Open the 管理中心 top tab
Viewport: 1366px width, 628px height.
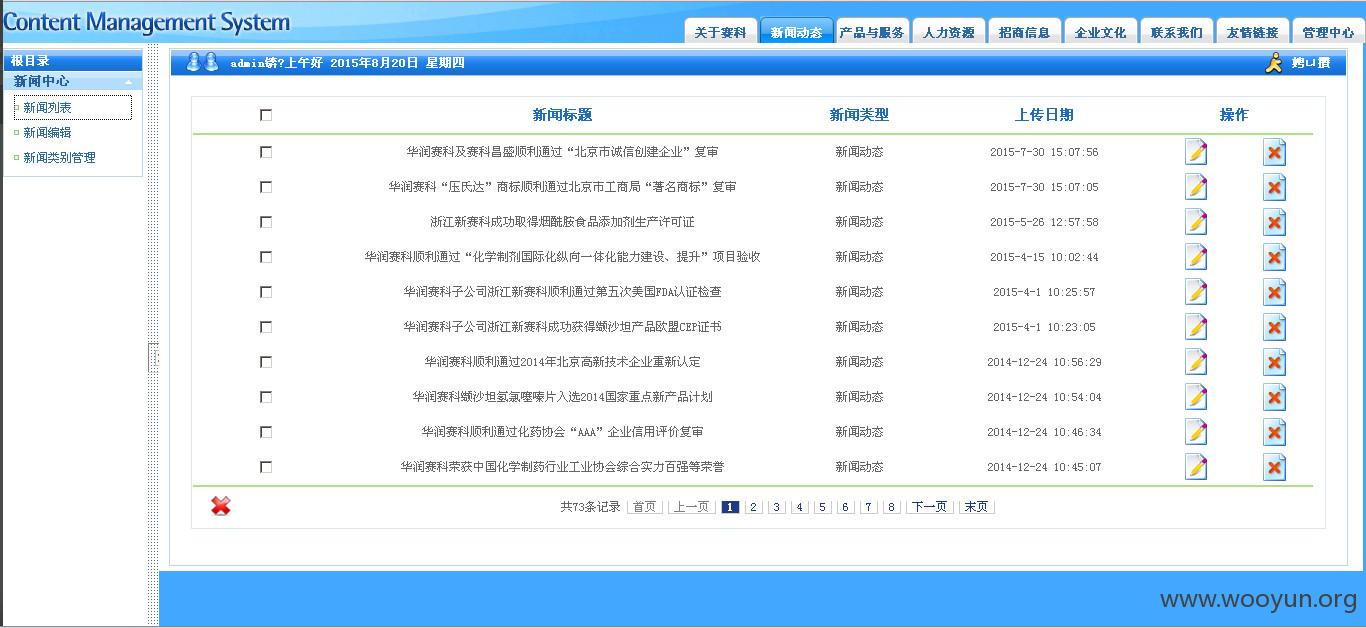(1328, 32)
